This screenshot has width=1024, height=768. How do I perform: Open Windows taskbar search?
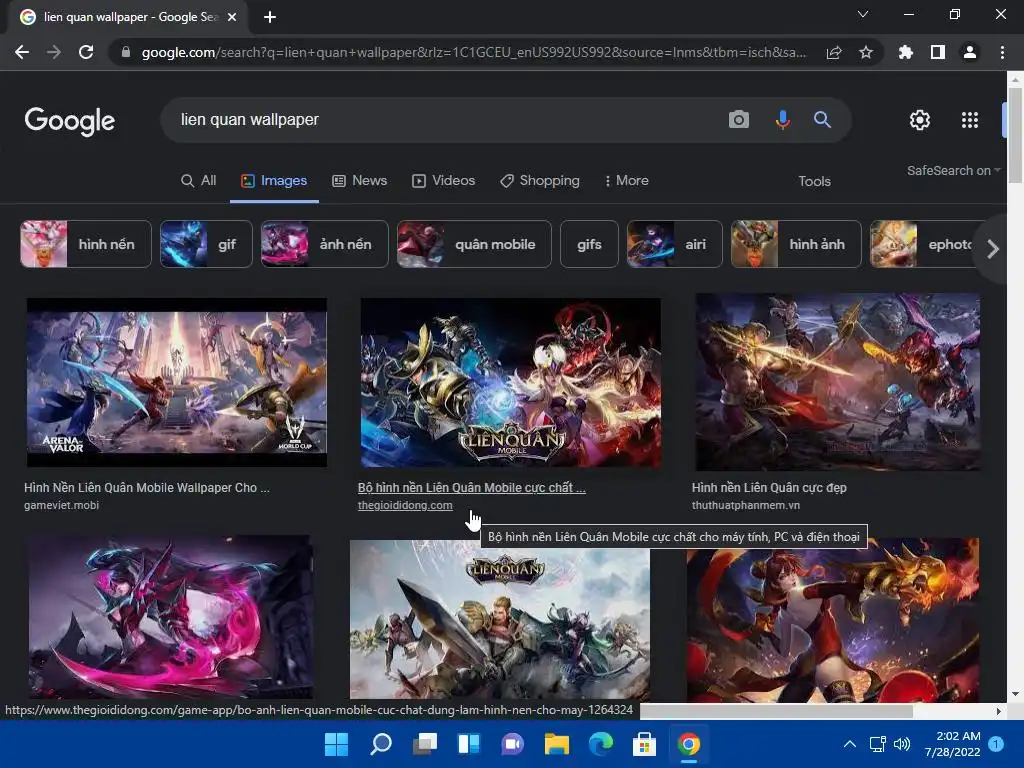(x=381, y=744)
